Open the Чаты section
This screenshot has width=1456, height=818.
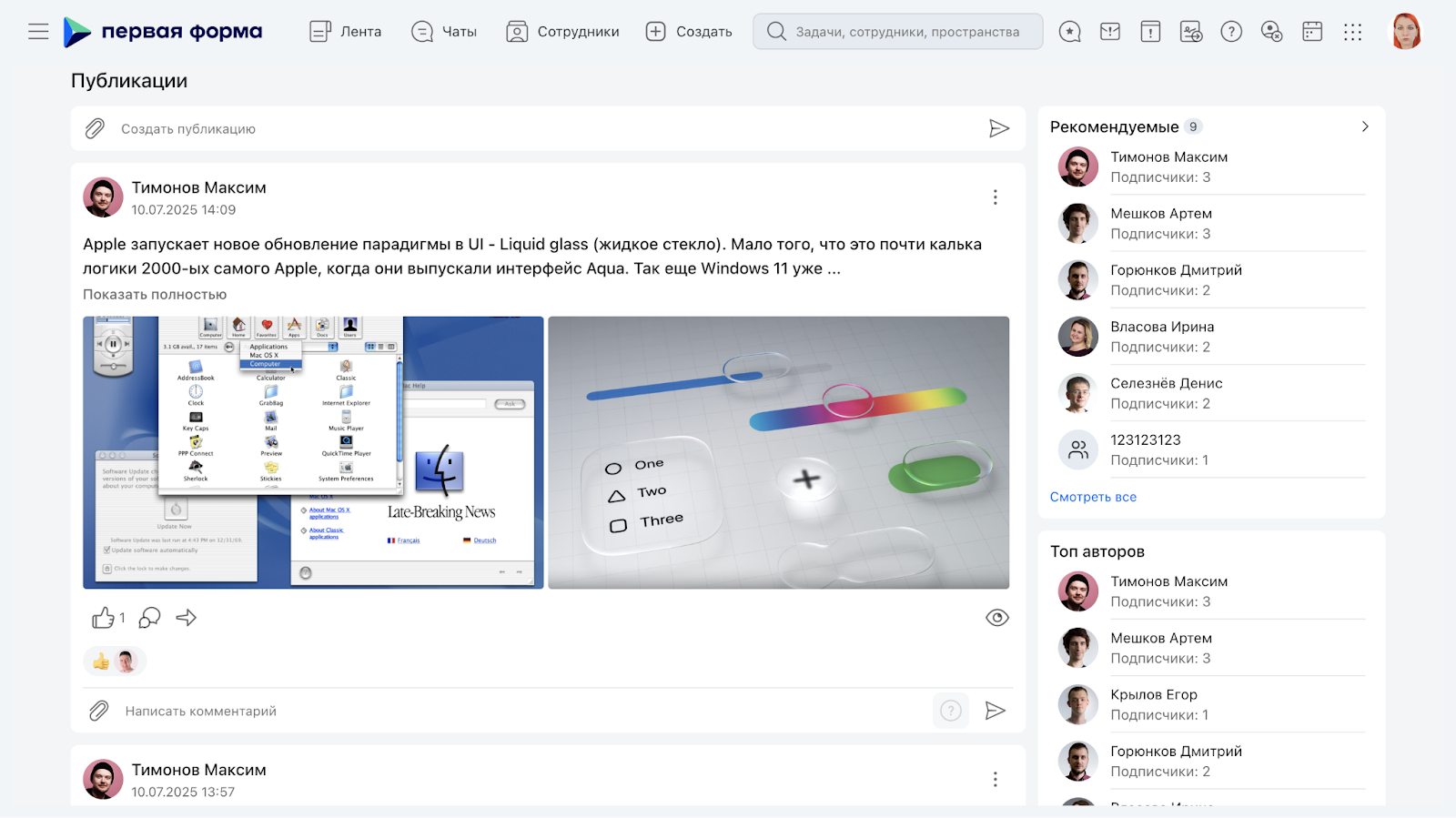click(444, 32)
